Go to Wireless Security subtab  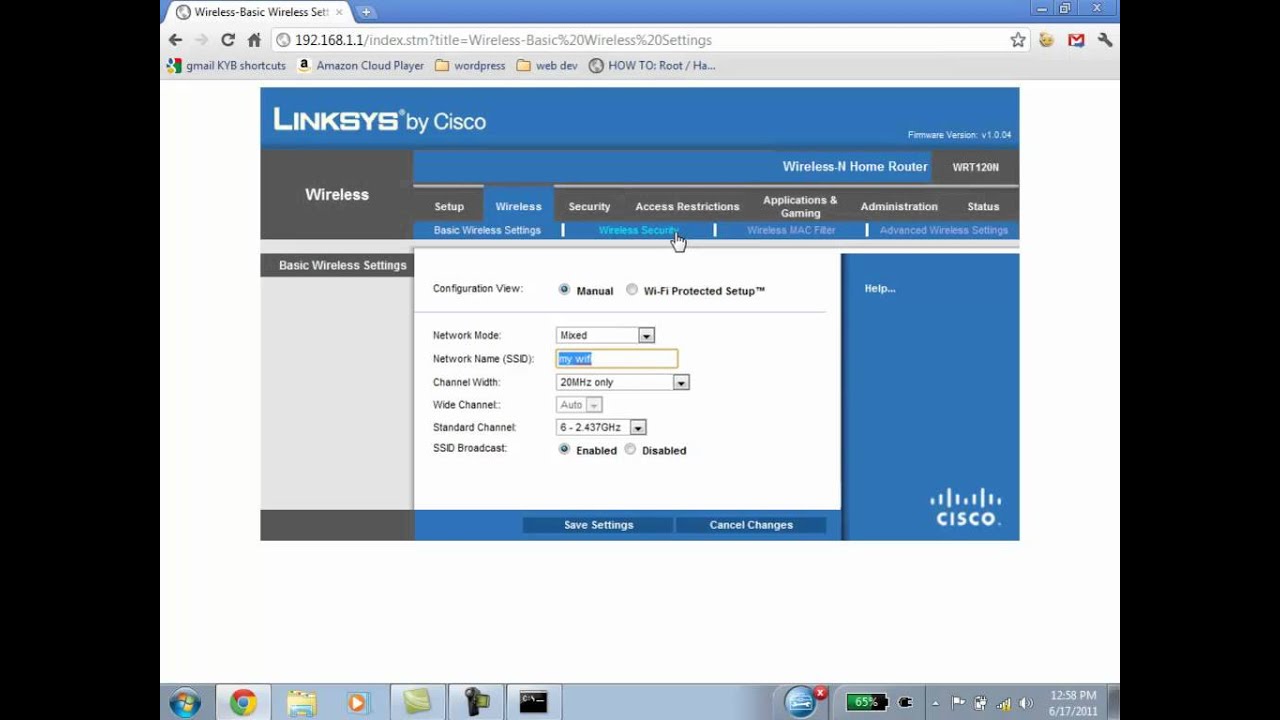click(x=638, y=230)
